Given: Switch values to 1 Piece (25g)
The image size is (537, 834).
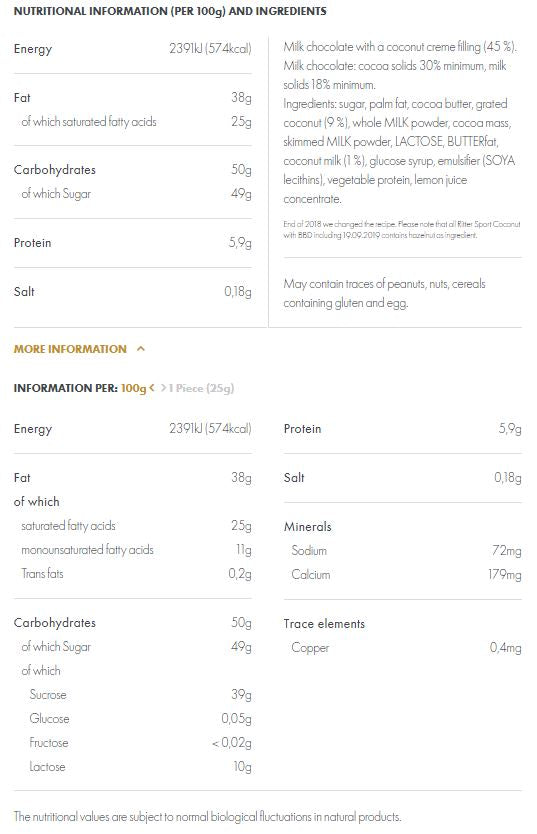Looking at the screenshot, I should click(x=201, y=388).
